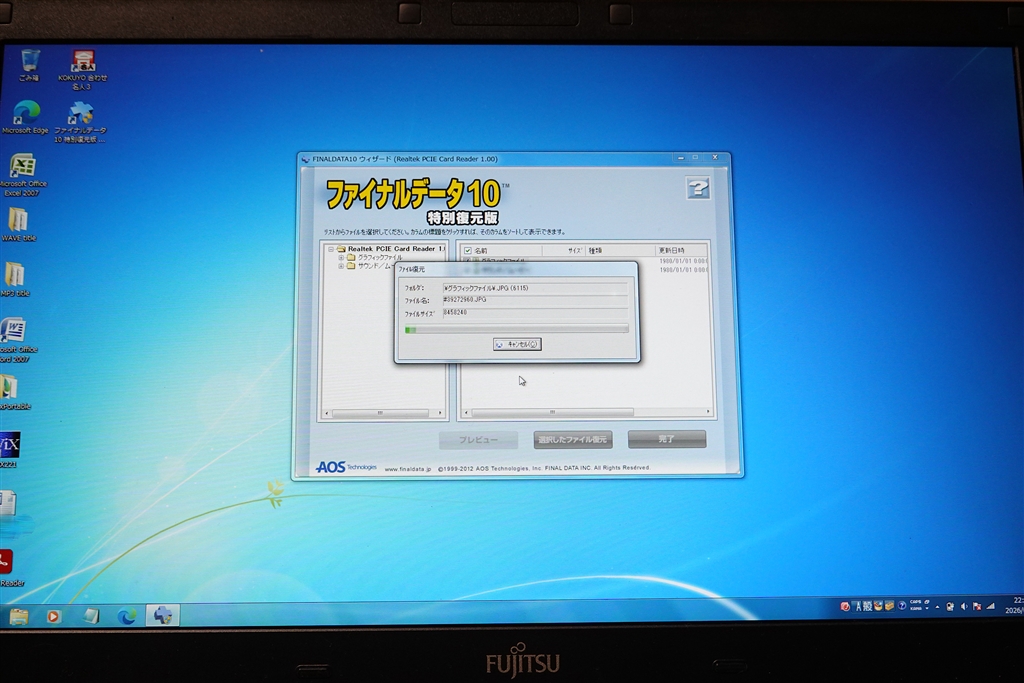Click the network signal tray icon
This screenshot has height=683, width=1024.
tap(991, 607)
